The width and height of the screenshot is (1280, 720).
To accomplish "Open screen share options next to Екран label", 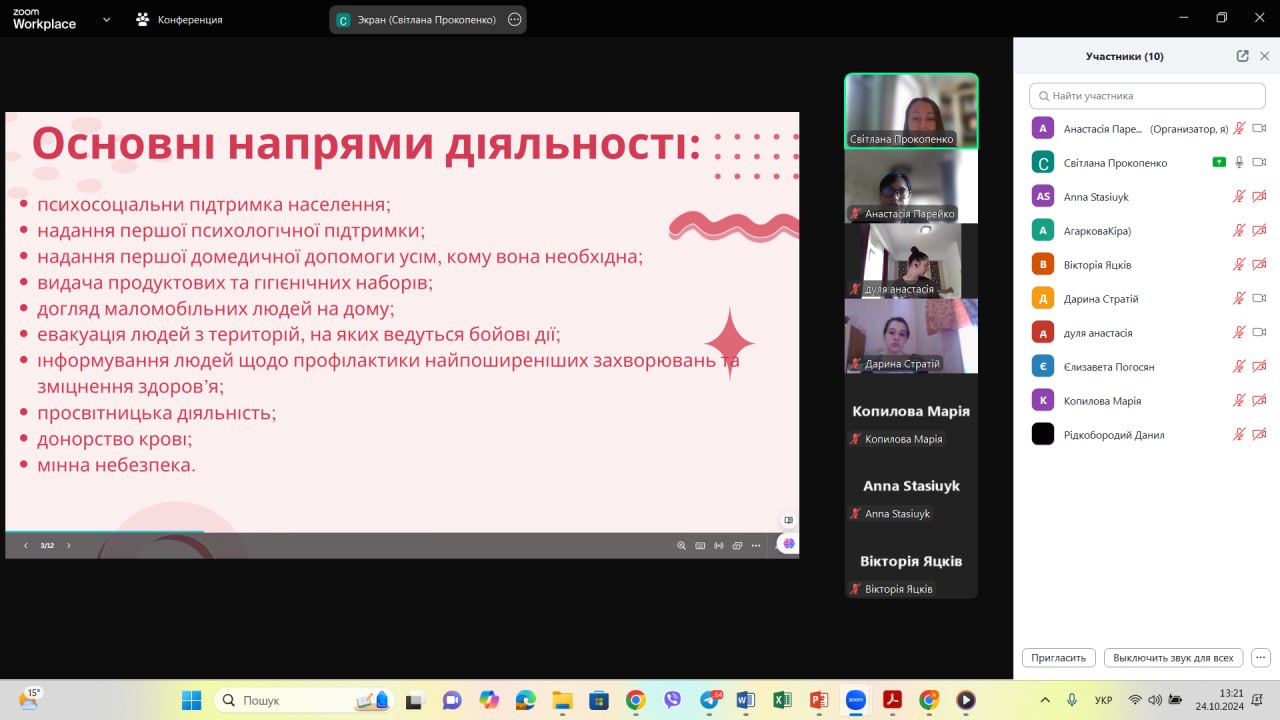I will tap(514, 19).
